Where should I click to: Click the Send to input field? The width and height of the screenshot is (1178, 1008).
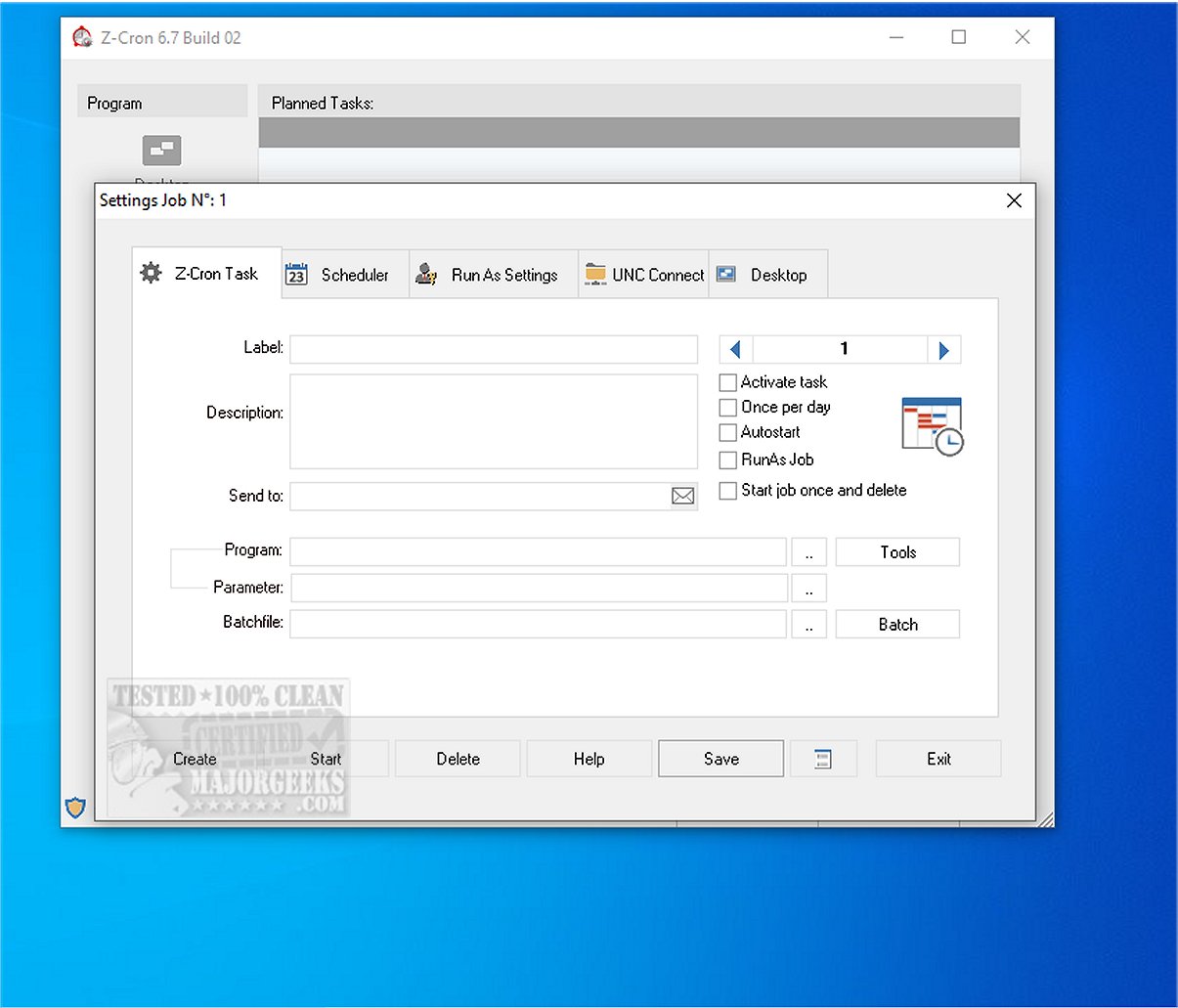coord(479,496)
